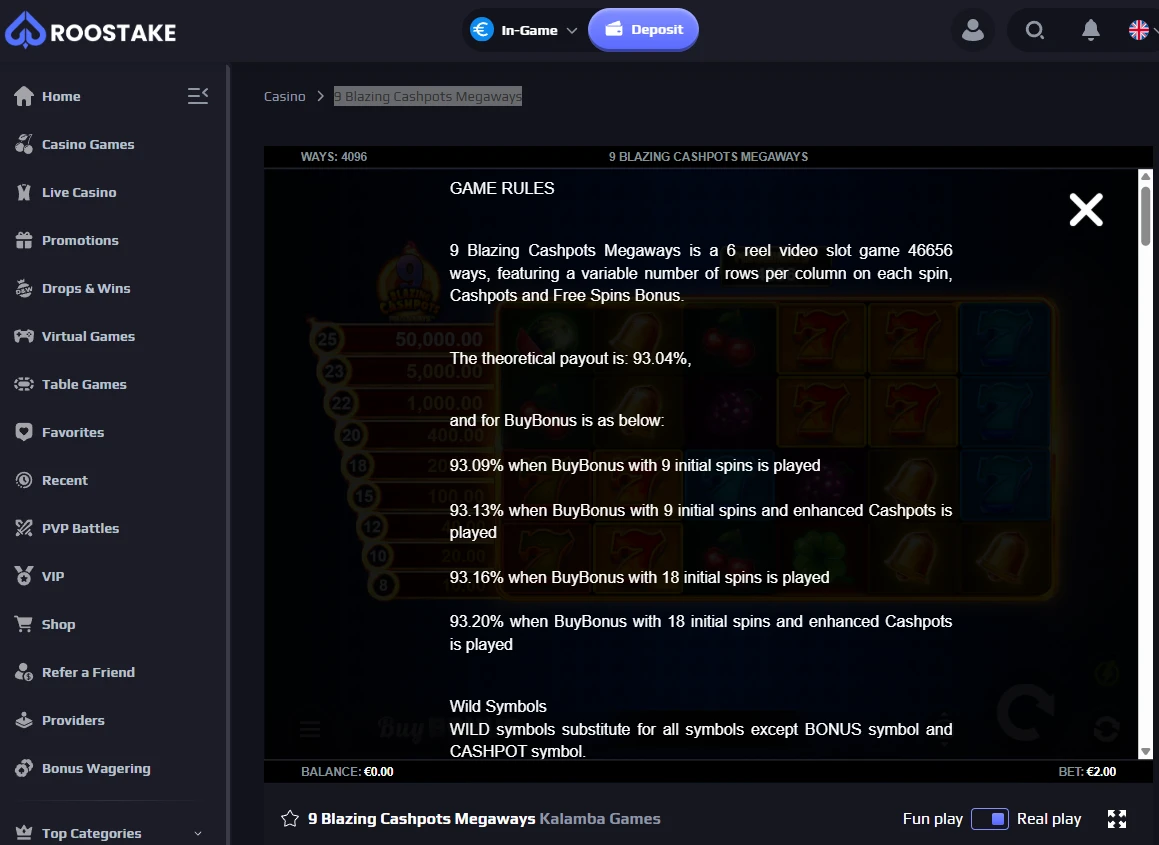Open the Refer a Friend menu item
Viewport: 1159px width, 845px height.
pyautogui.click(x=89, y=672)
